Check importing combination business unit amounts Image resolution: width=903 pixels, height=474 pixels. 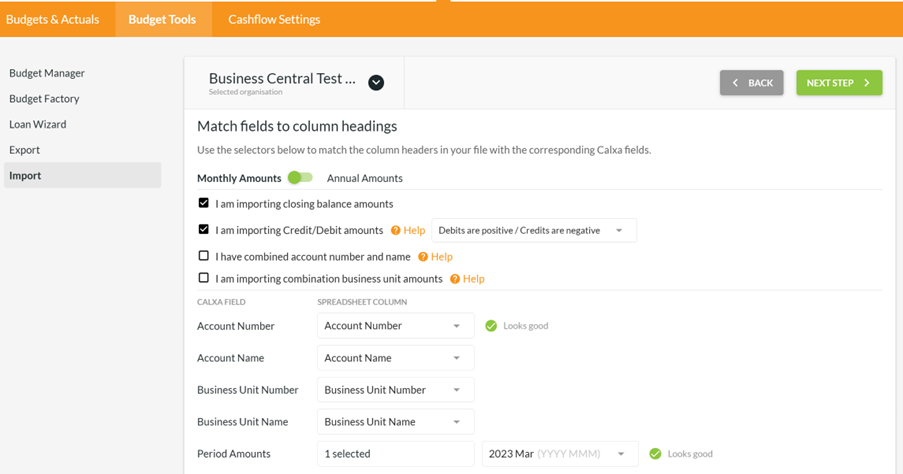(204, 278)
